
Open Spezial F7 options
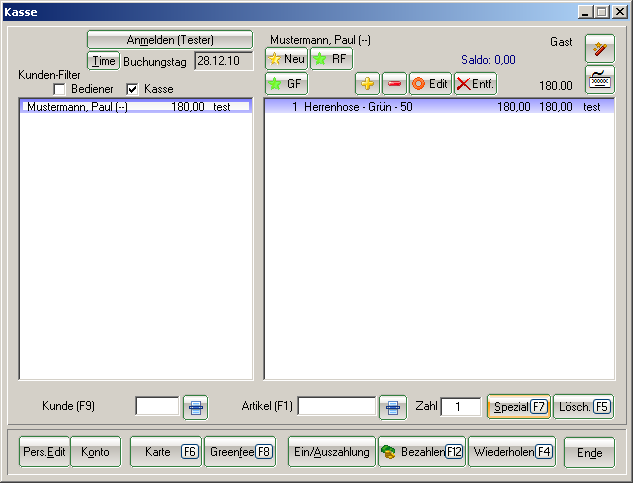coord(517,407)
